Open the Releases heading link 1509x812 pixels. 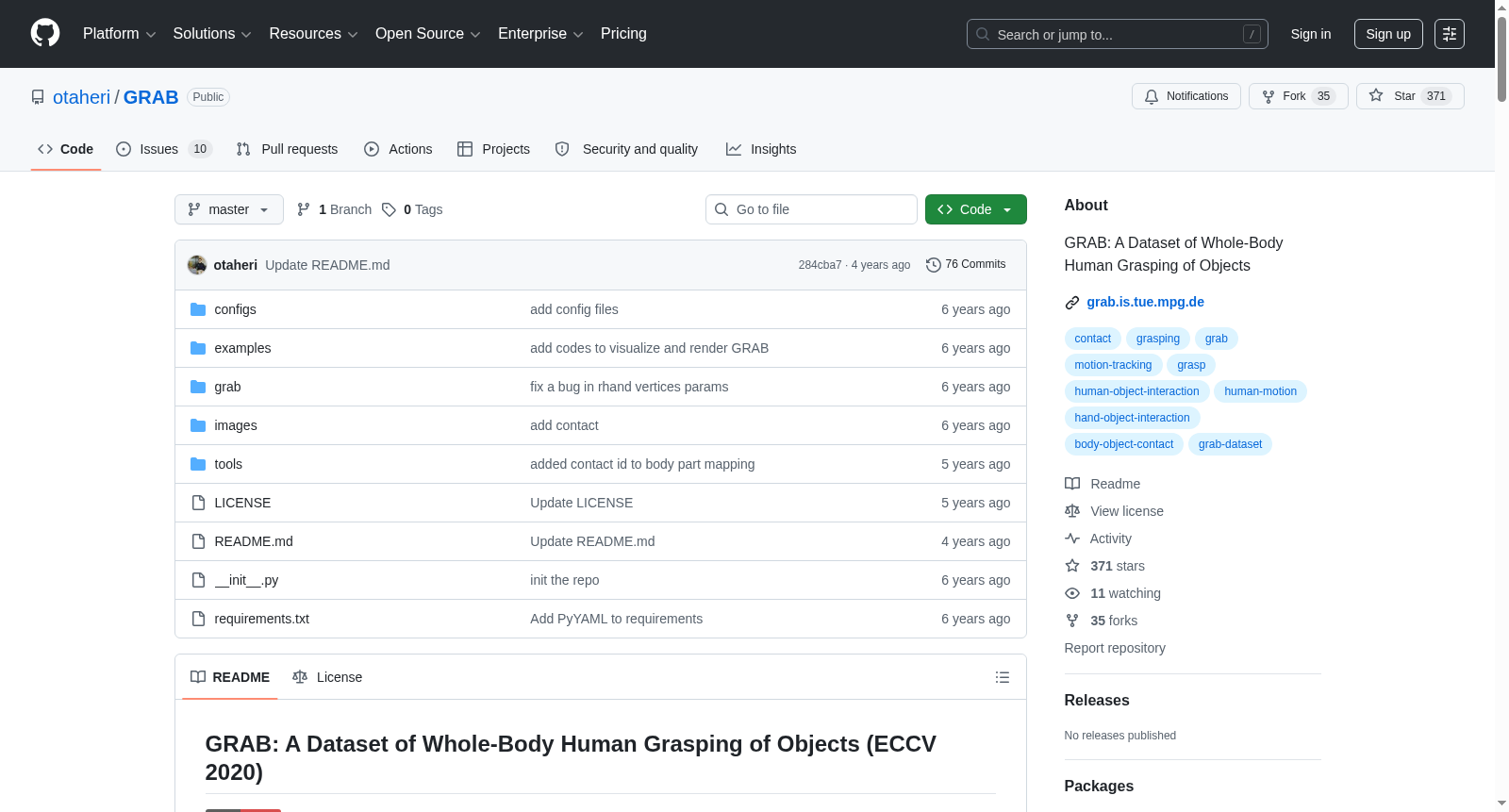[x=1097, y=700]
